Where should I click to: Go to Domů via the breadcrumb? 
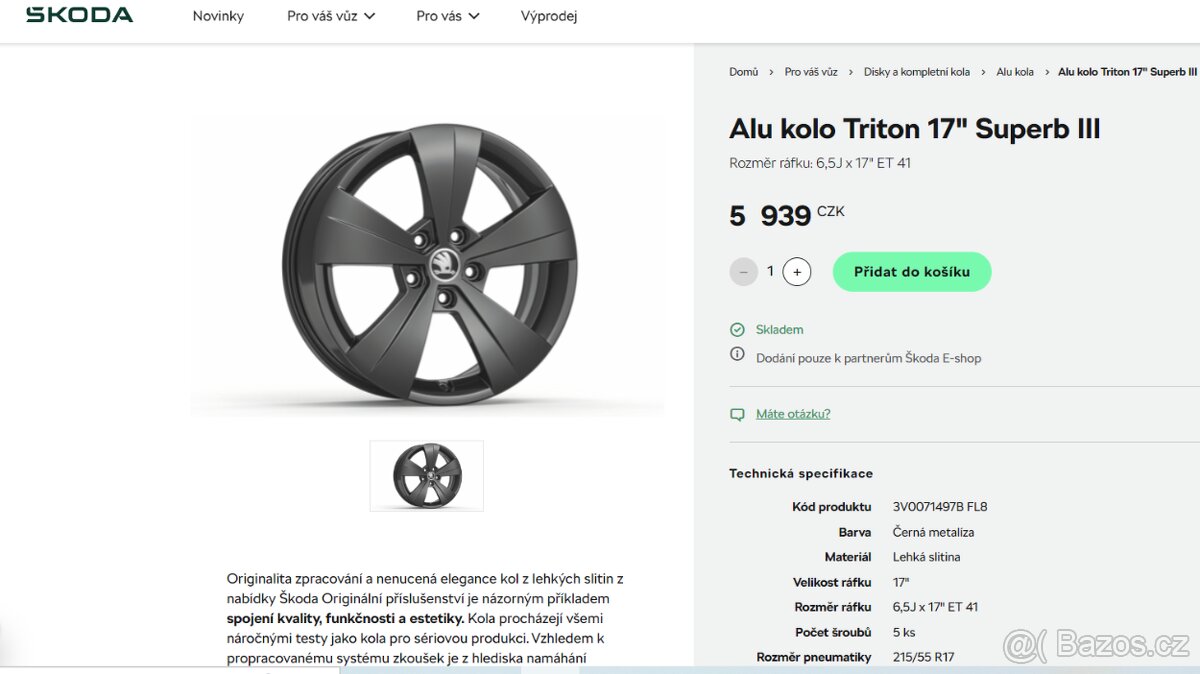pyautogui.click(x=743, y=71)
